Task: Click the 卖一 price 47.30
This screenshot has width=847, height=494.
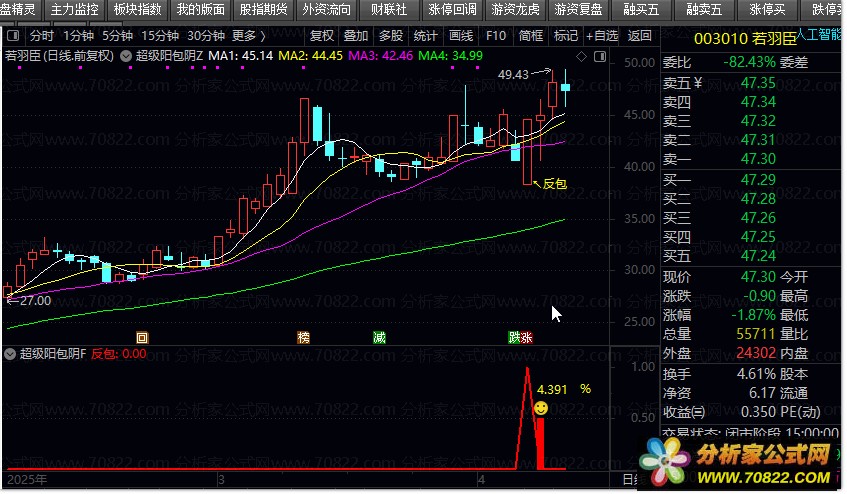Action: tap(758, 159)
